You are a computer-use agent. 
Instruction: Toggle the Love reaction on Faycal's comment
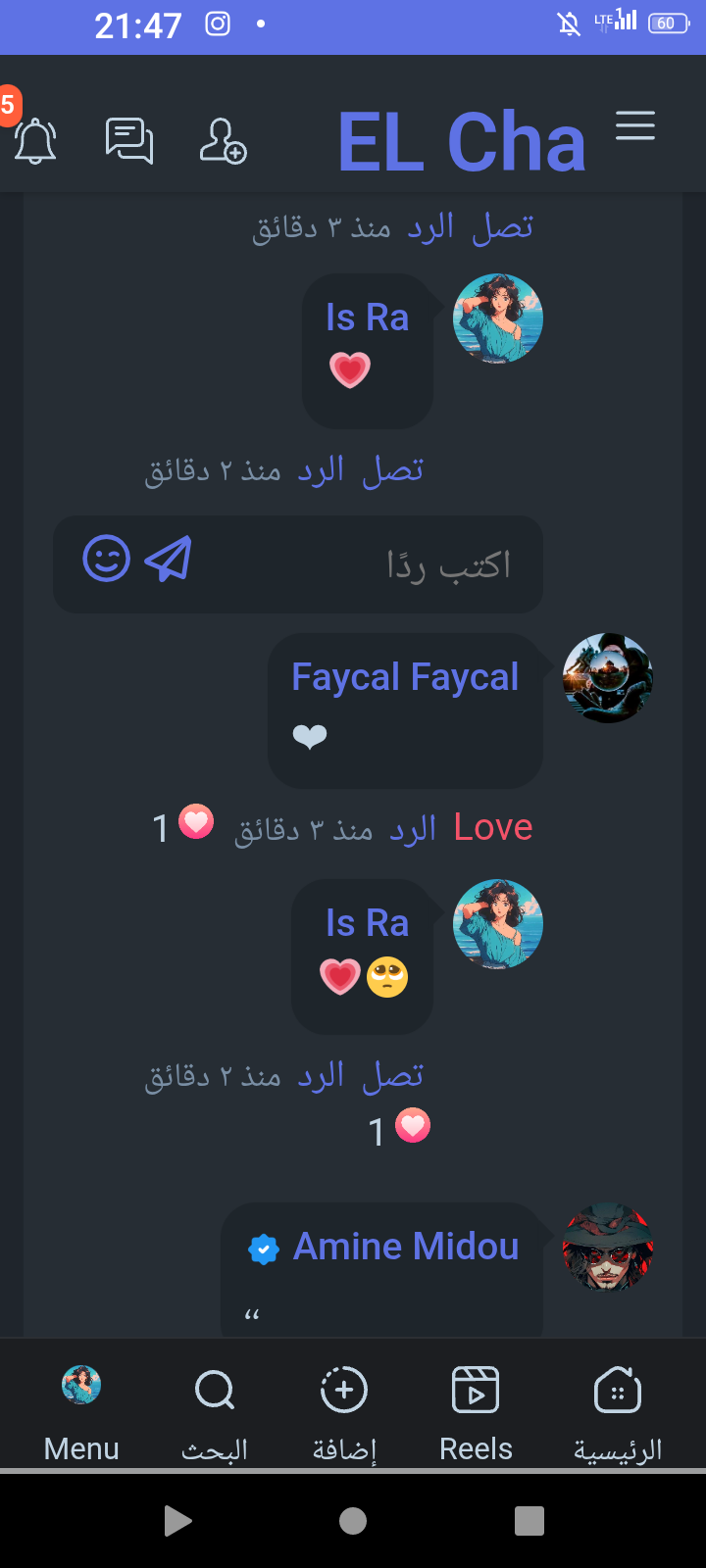point(493,828)
